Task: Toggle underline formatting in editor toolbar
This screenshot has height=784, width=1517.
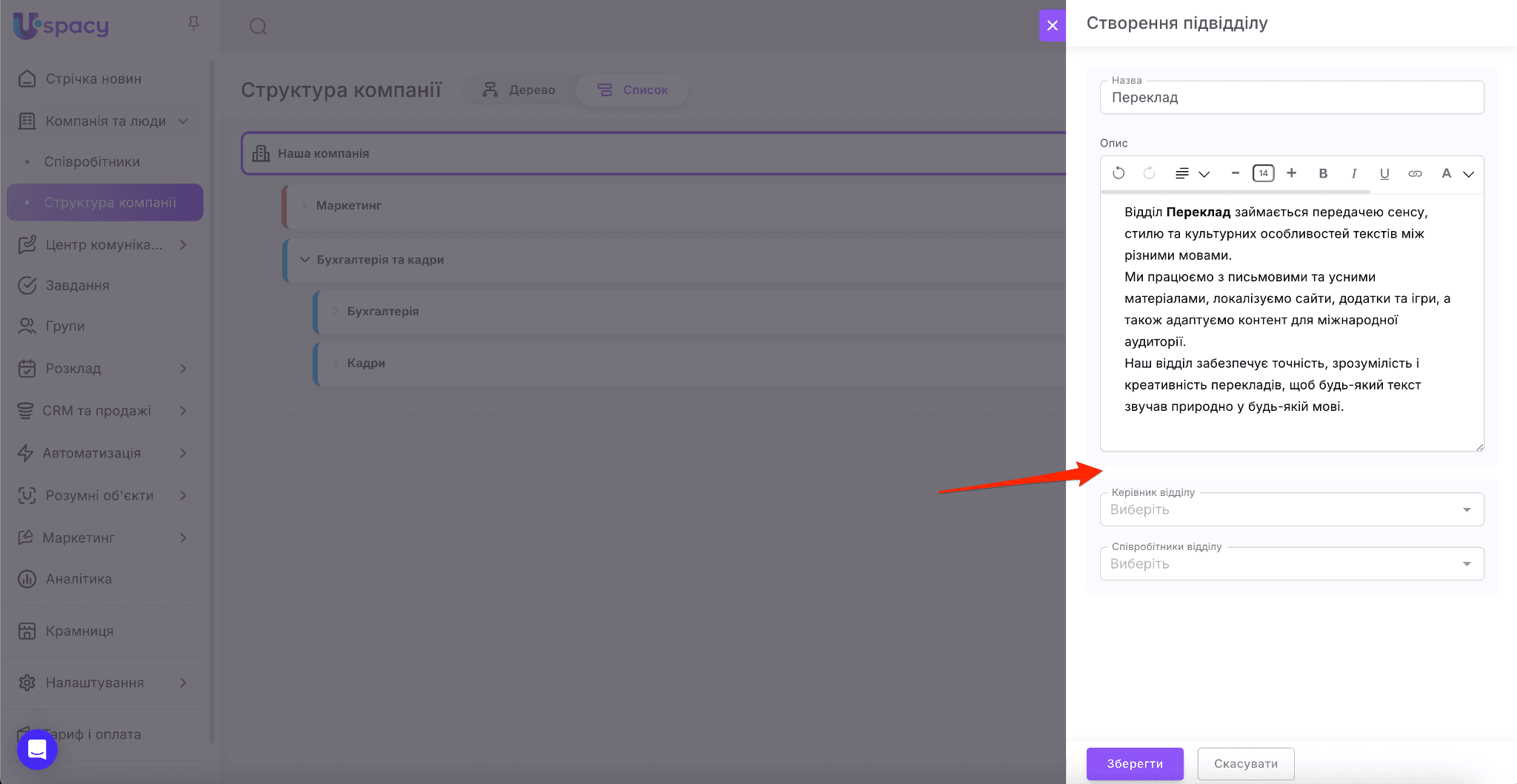Action: click(x=1384, y=173)
